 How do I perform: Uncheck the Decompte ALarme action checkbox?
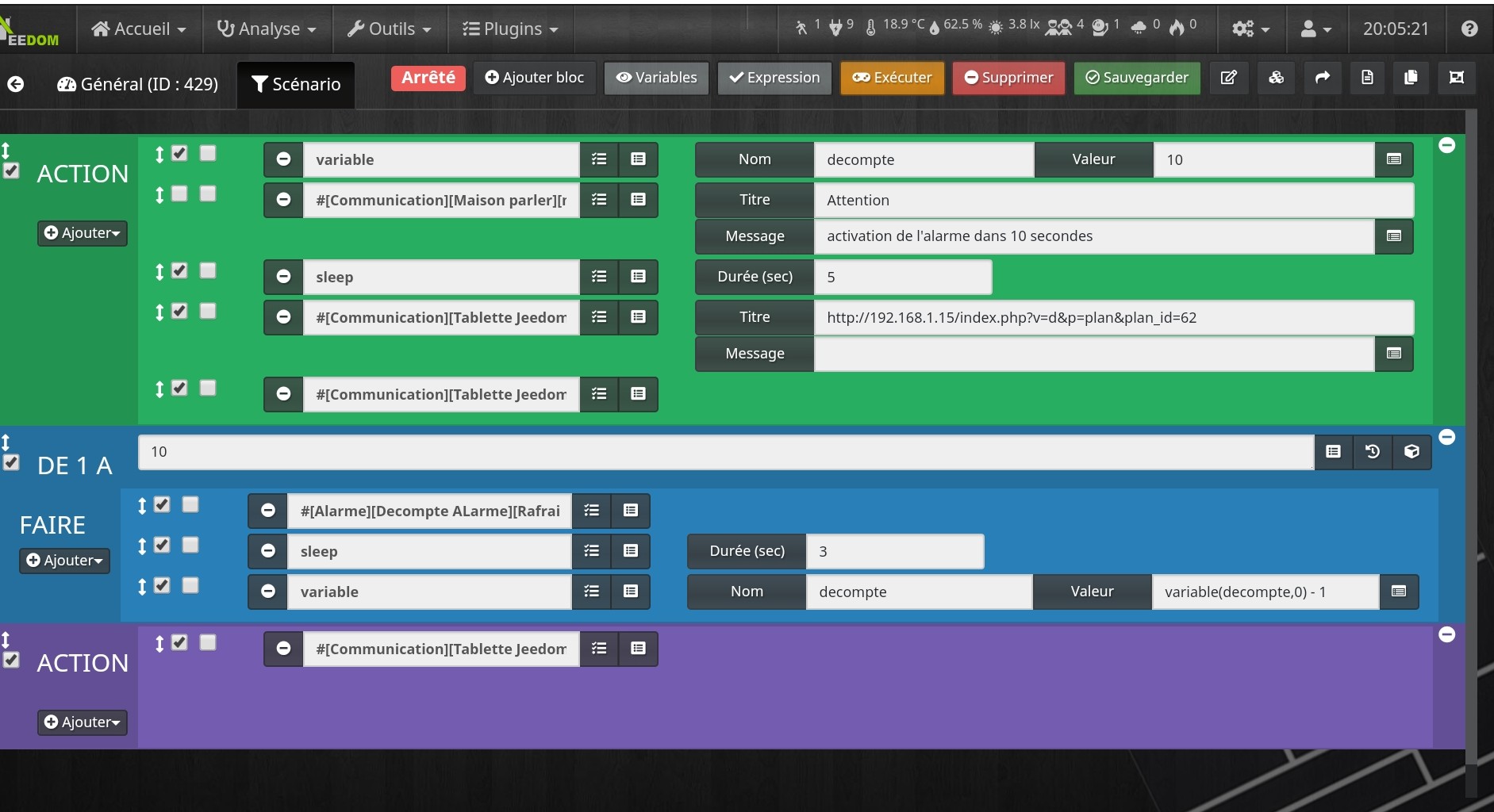click(162, 504)
